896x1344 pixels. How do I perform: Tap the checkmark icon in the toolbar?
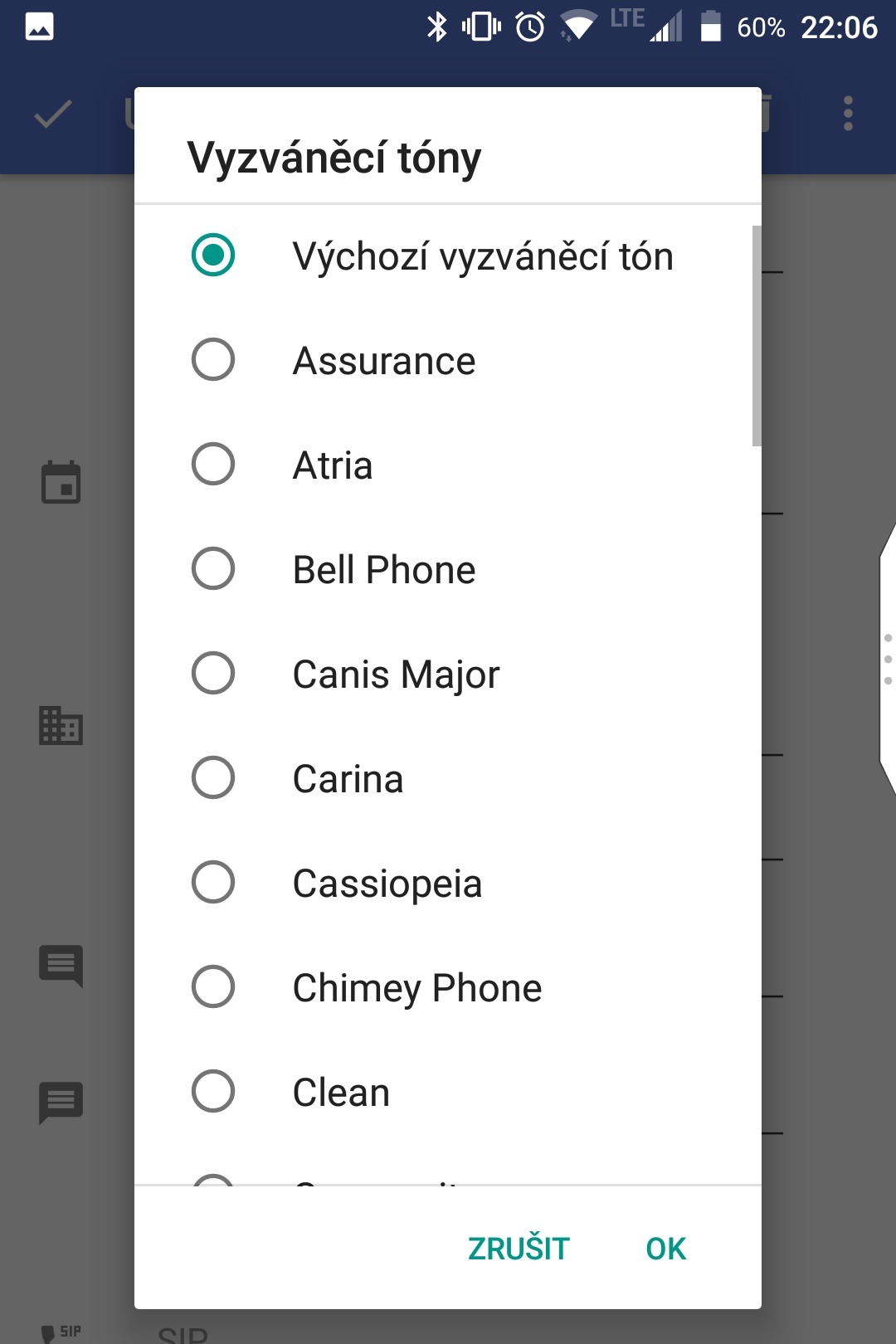tap(51, 115)
